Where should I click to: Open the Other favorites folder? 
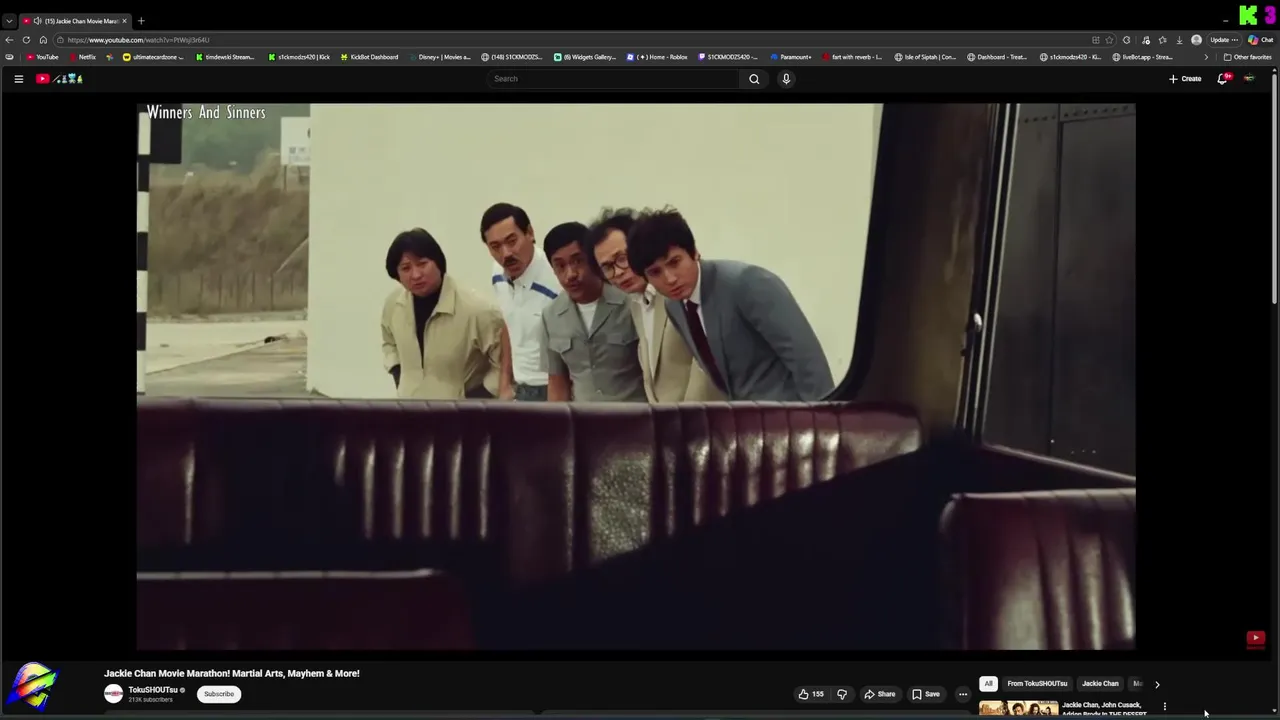[1247, 57]
